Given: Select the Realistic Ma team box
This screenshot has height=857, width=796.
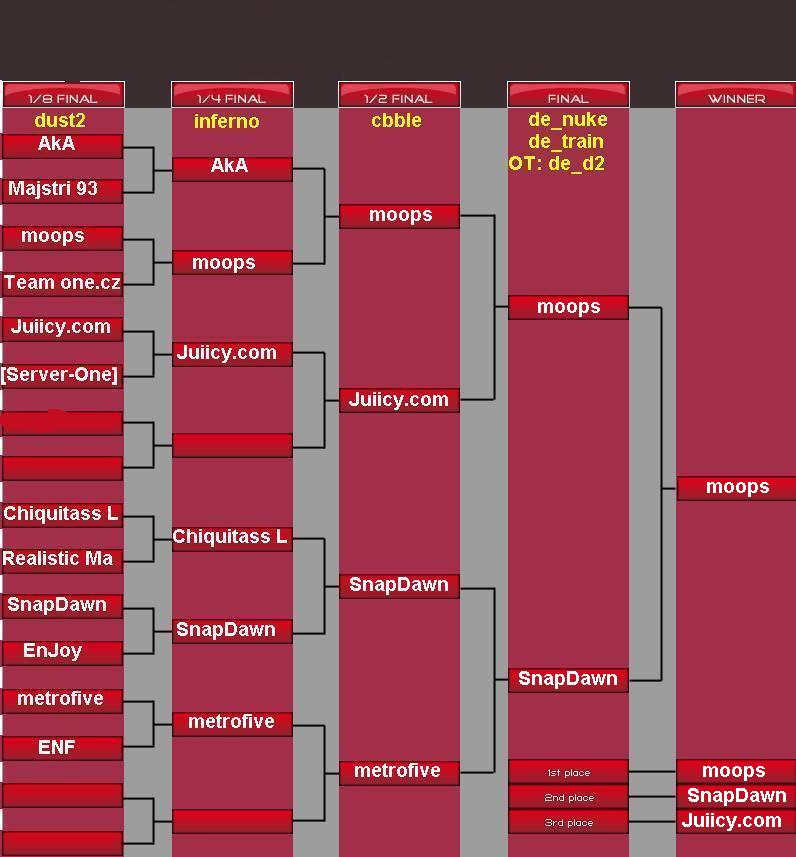Looking at the screenshot, I should 62,561.
